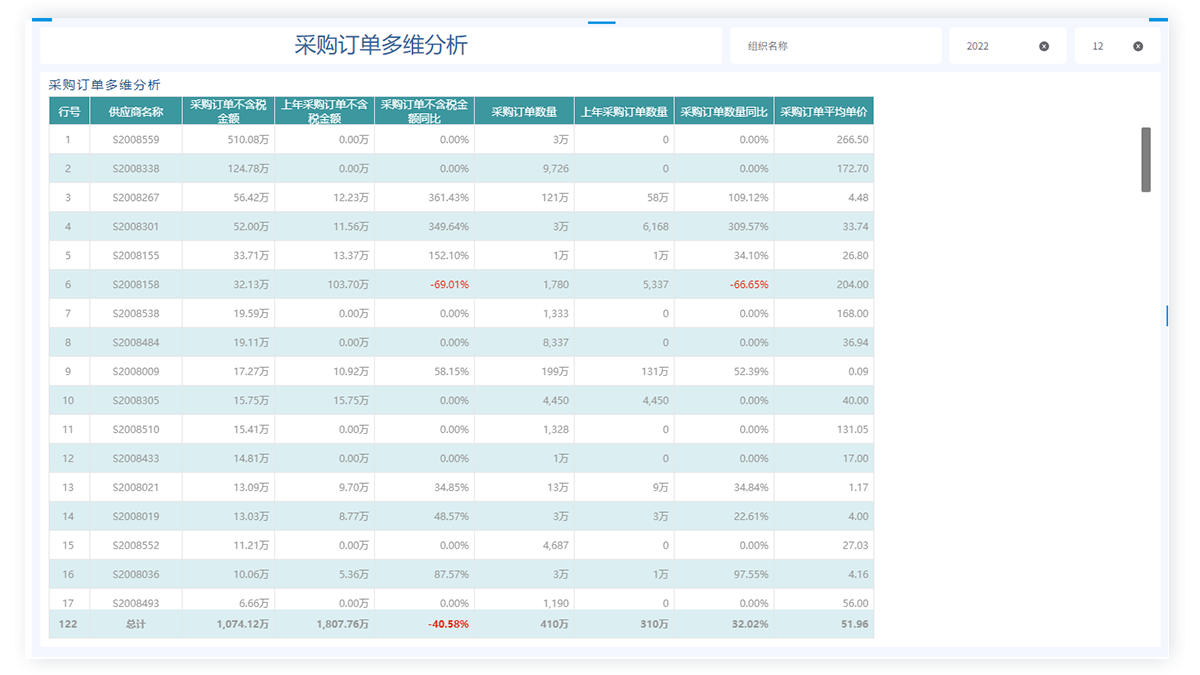Click the 总计 total row label

tap(136, 624)
